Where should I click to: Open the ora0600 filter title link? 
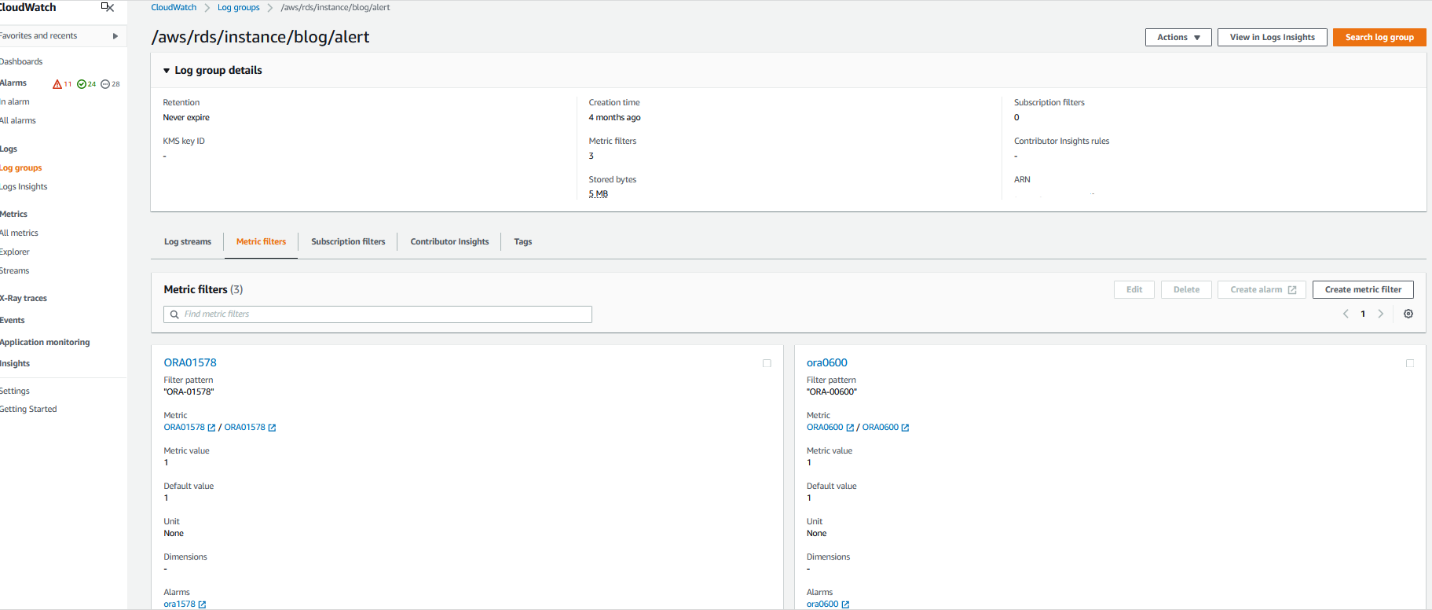point(827,363)
